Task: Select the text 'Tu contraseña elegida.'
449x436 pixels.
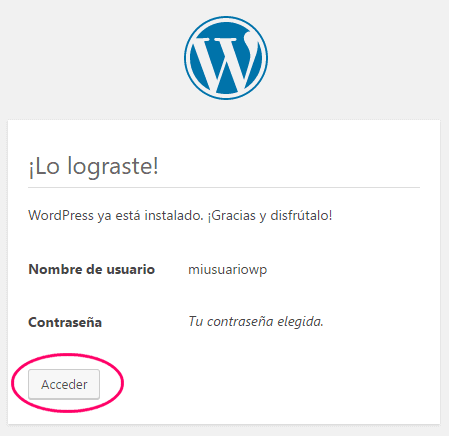Action: pyautogui.click(x=256, y=322)
